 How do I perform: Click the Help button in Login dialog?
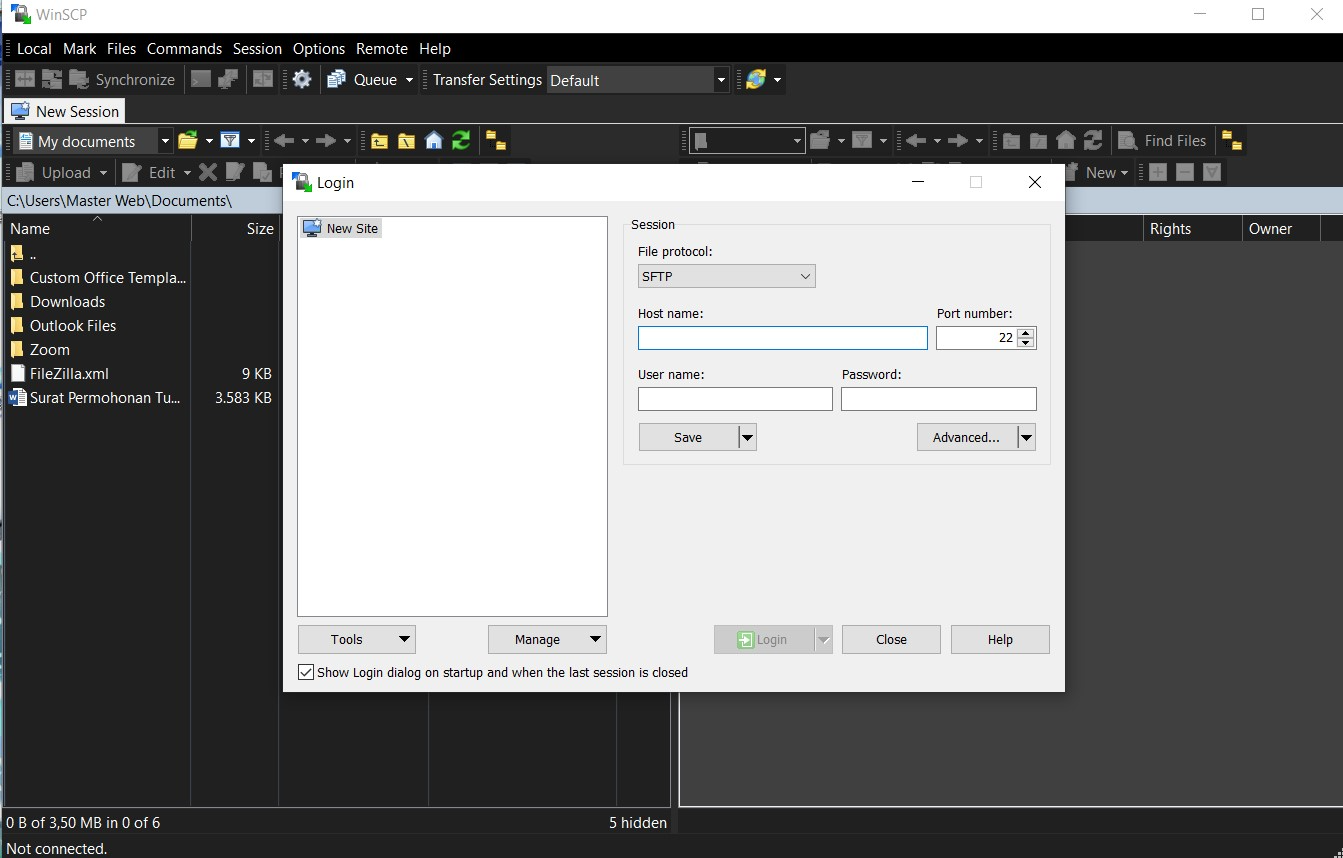coord(1000,639)
